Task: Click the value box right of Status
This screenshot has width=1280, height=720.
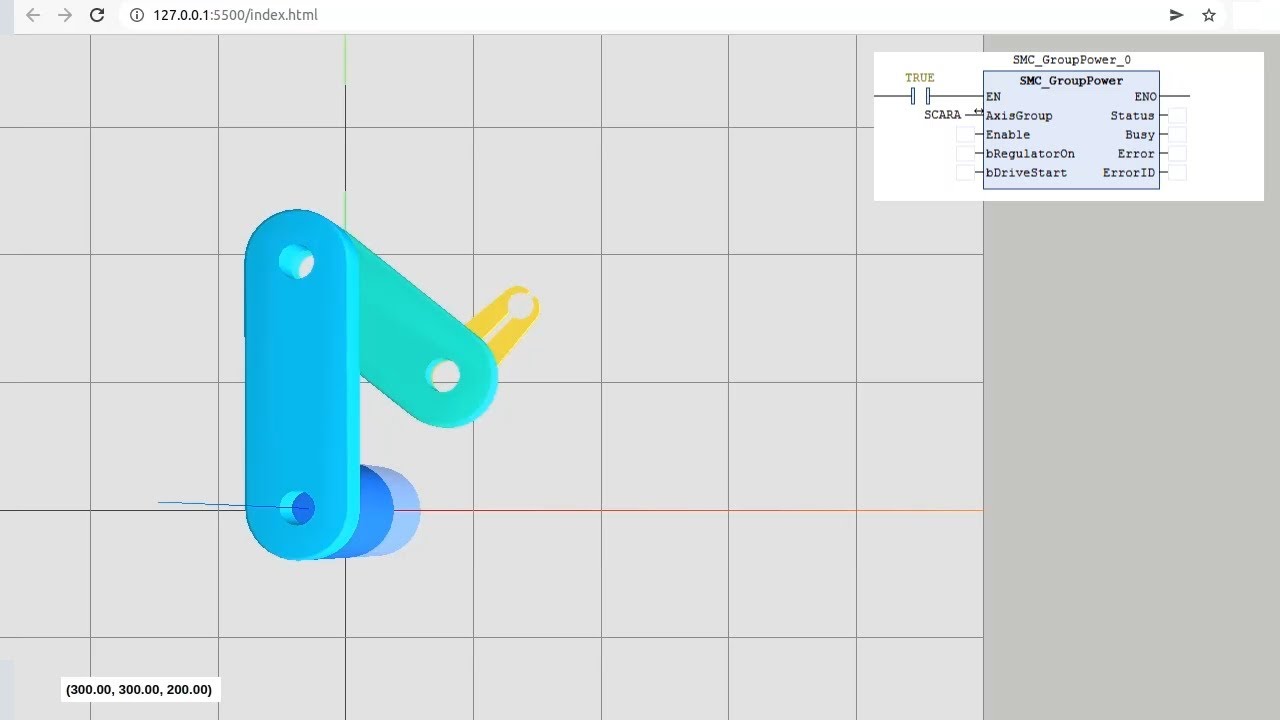Action: [x=1178, y=116]
